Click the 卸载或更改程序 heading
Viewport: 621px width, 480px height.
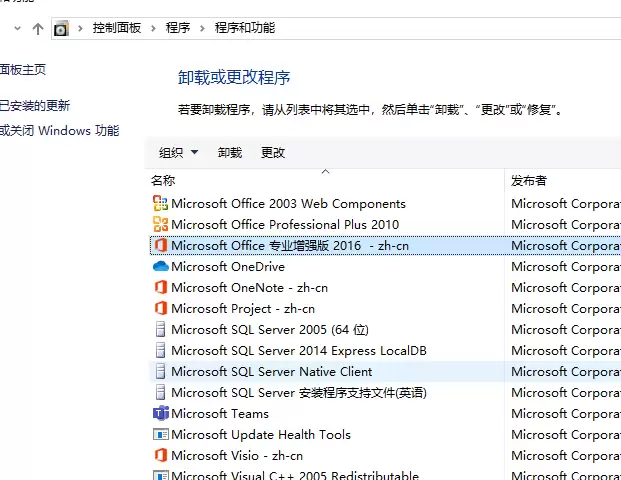click(x=234, y=77)
